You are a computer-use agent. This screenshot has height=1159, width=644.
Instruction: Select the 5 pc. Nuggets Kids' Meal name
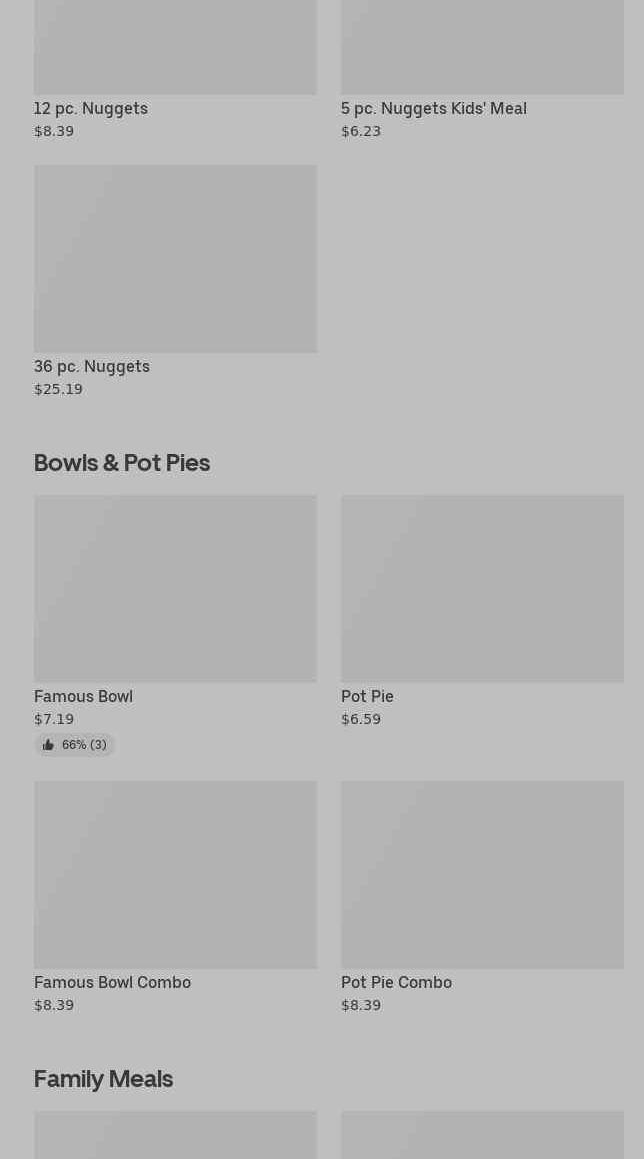point(434,108)
